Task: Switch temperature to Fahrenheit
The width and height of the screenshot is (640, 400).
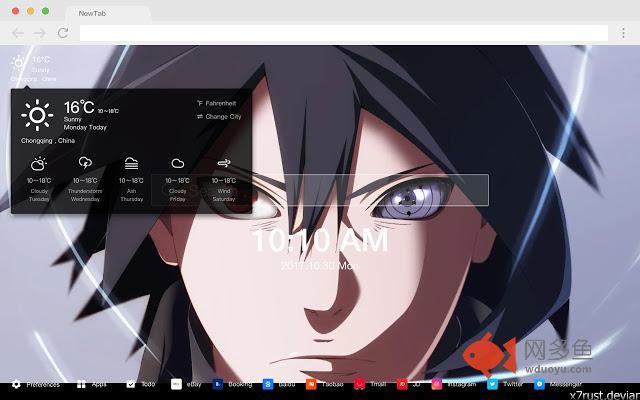Action: point(218,103)
